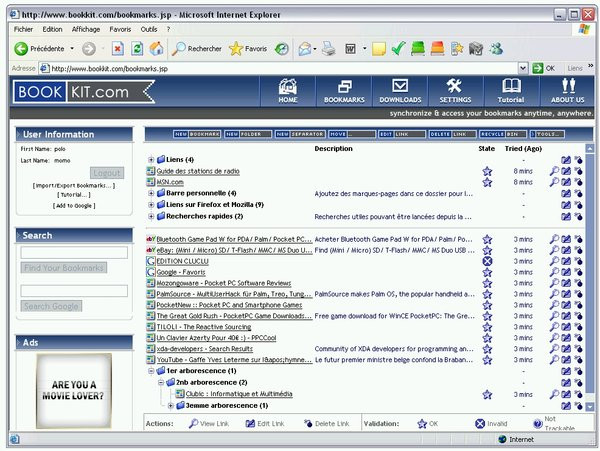Click the Mail envelope toolbar icon
Screen dimensions: 600x451
(x=305, y=49)
